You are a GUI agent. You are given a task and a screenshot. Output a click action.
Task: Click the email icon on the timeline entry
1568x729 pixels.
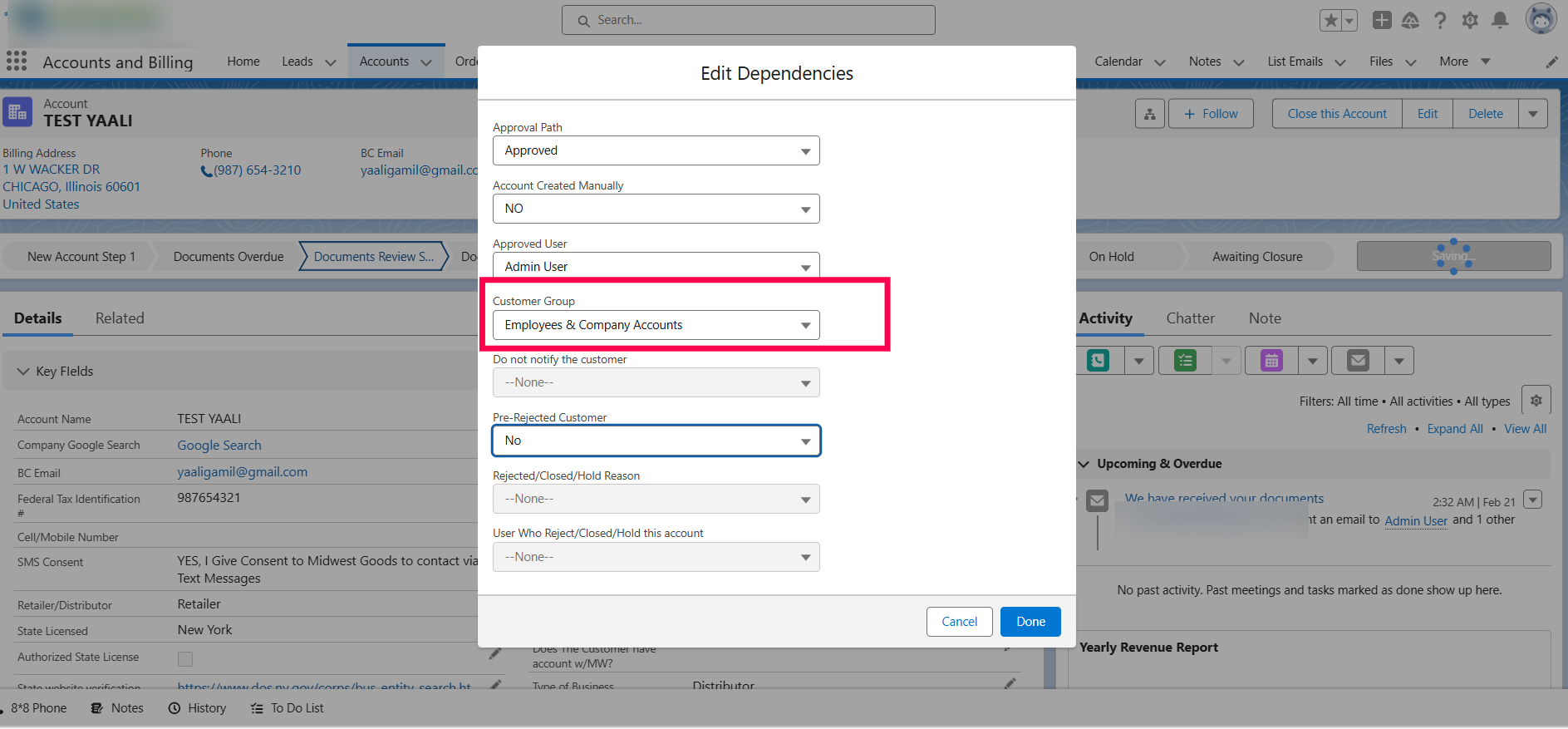click(1098, 501)
